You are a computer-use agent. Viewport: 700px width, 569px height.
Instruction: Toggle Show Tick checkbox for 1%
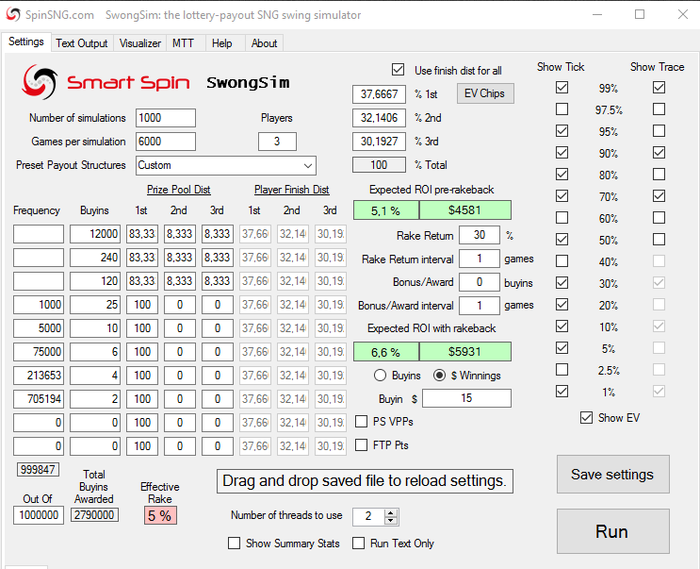click(x=562, y=391)
